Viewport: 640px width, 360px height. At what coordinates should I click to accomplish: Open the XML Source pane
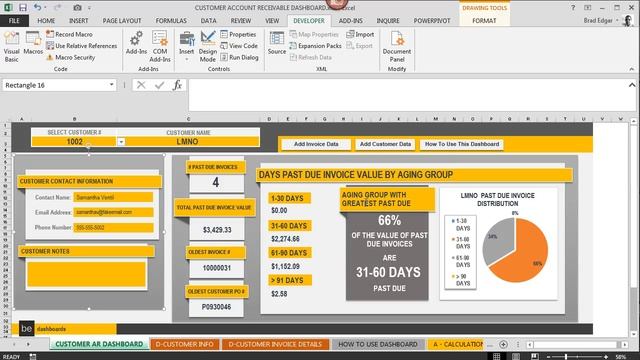[x=277, y=43]
